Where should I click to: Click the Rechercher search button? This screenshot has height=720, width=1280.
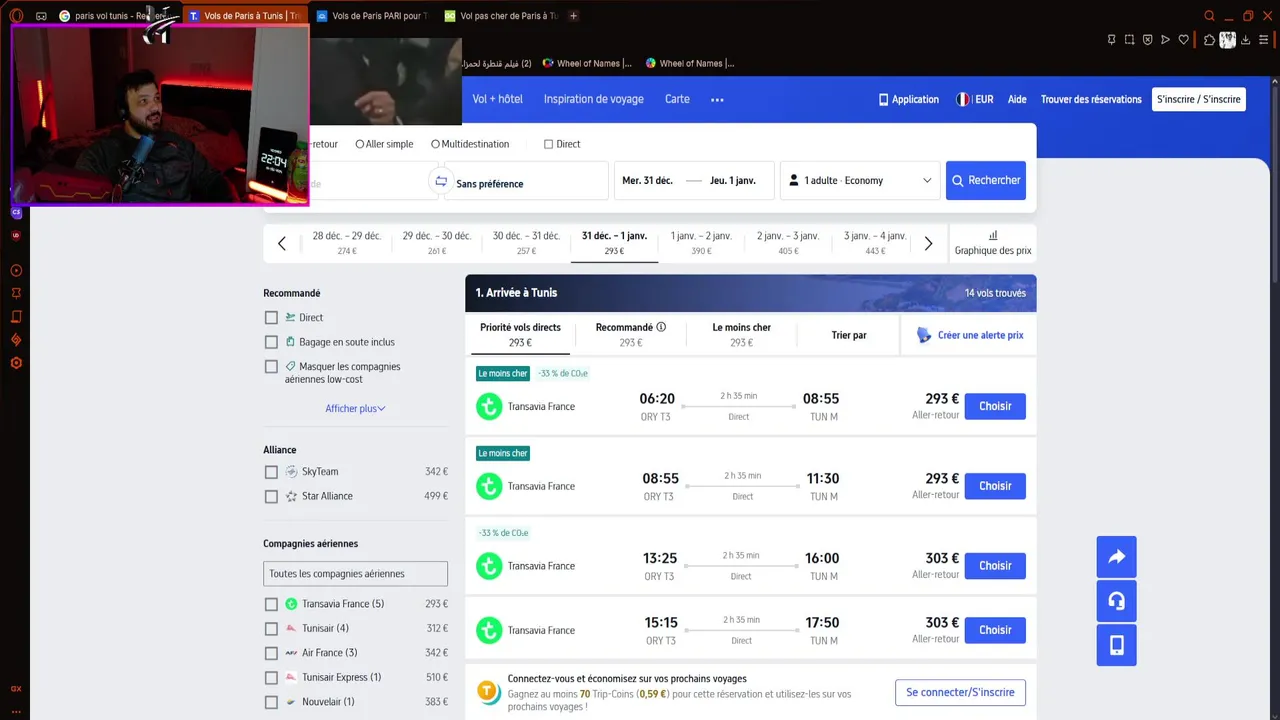(x=986, y=181)
